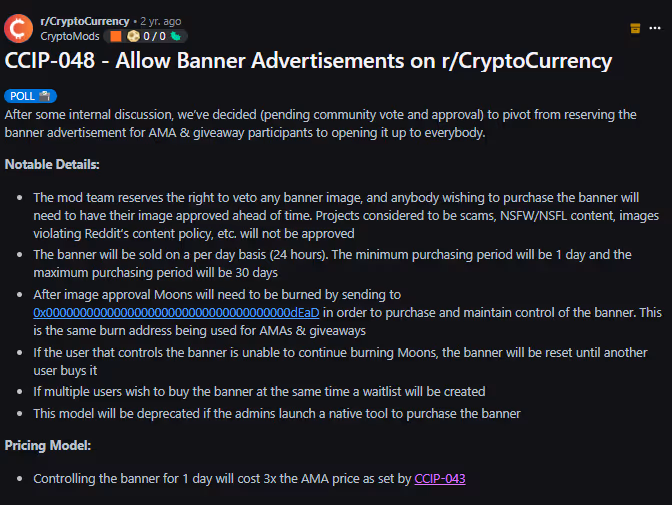This screenshot has height=505, width=672.
Task: Click the '2 yr. ago' post timestamp
Action: pyautogui.click(x=163, y=21)
